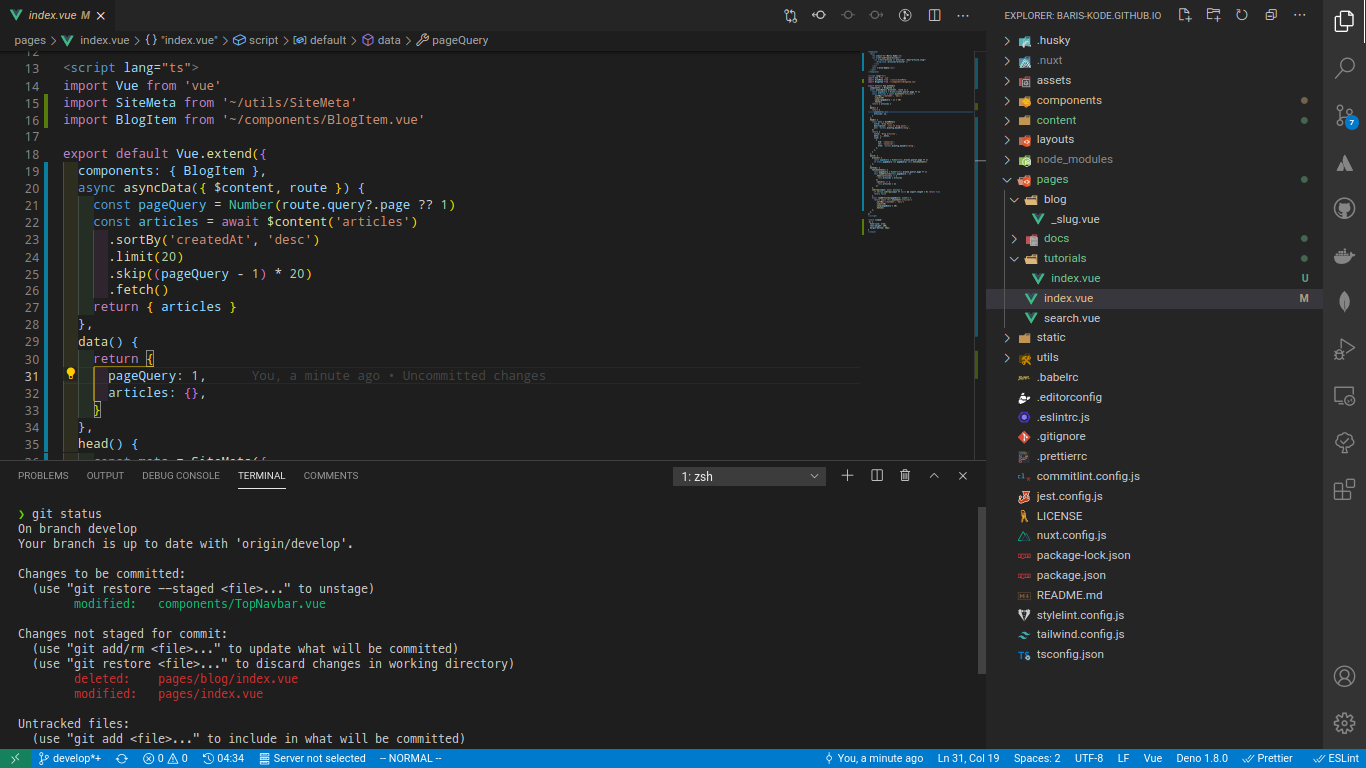Click the 'pageQuery' breadcrumb item
Image resolution: width=1366 pixels, height=768 pixels.
click(x=452, y=40)
